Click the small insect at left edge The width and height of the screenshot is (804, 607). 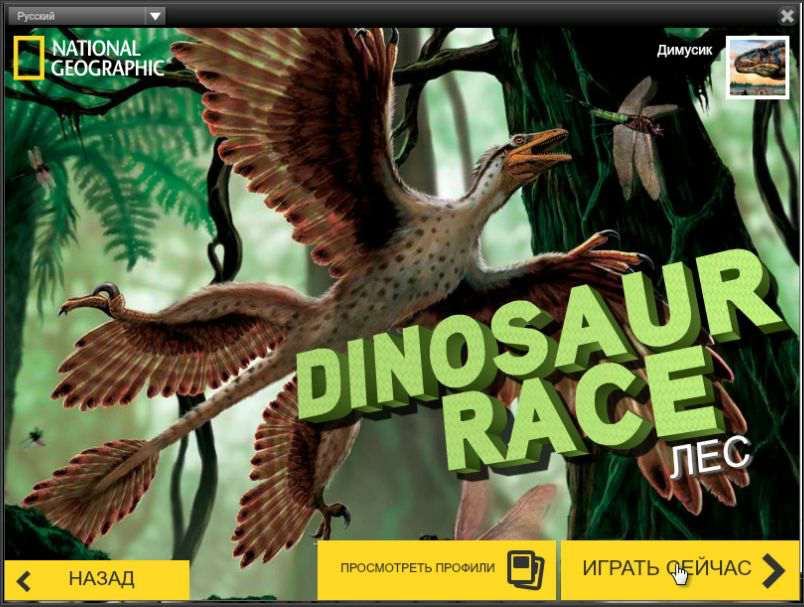pyautogui.click(x=40, y=165)
